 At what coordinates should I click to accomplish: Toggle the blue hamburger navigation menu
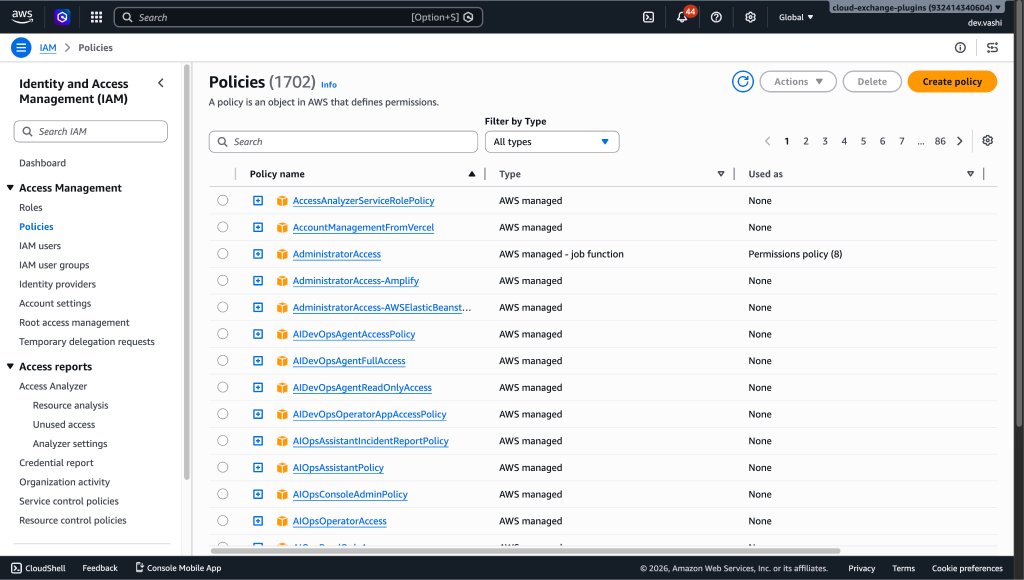21,48
